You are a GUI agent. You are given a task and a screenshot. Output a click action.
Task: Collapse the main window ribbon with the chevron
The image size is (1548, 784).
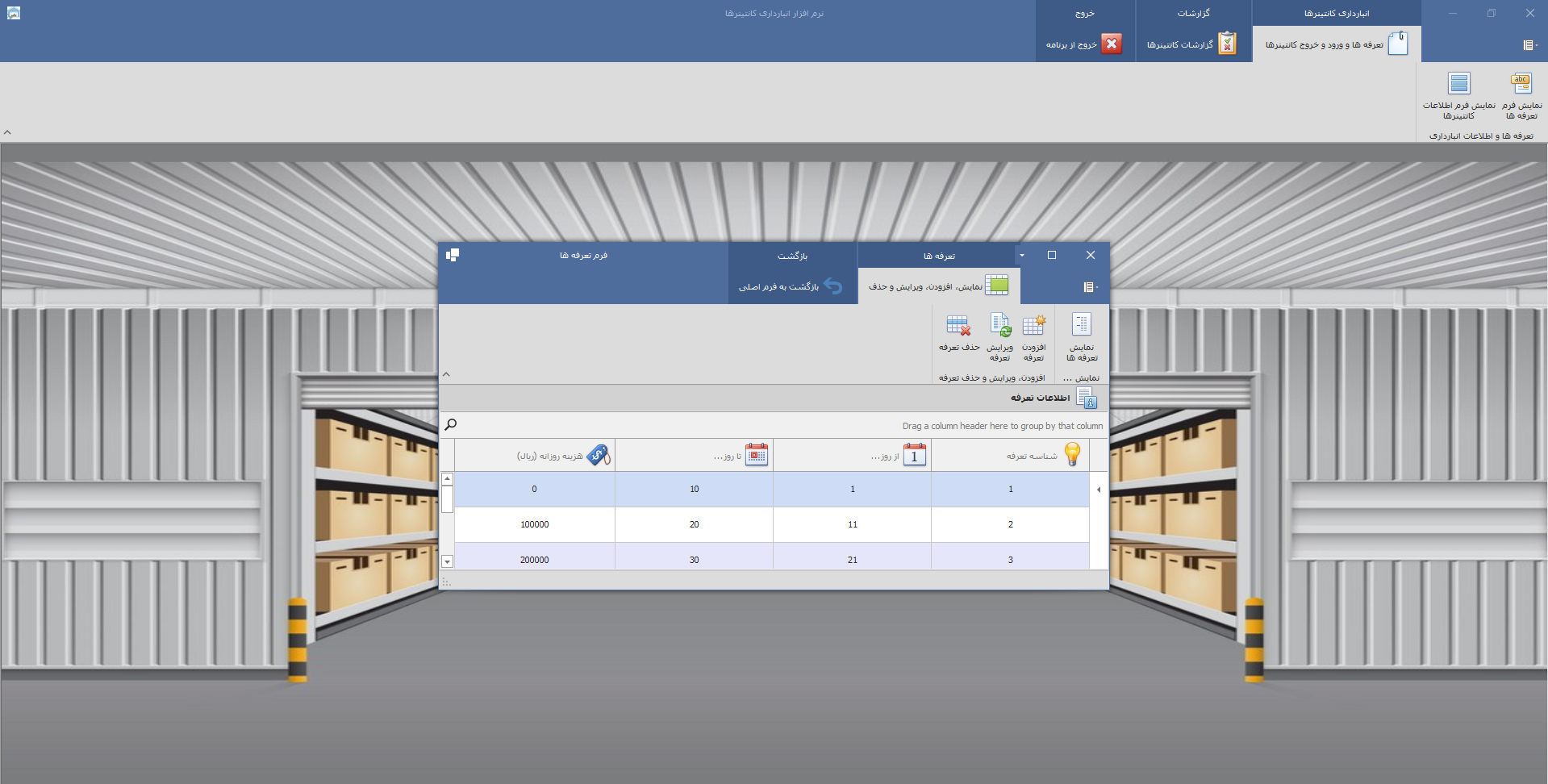click(7, 132)
